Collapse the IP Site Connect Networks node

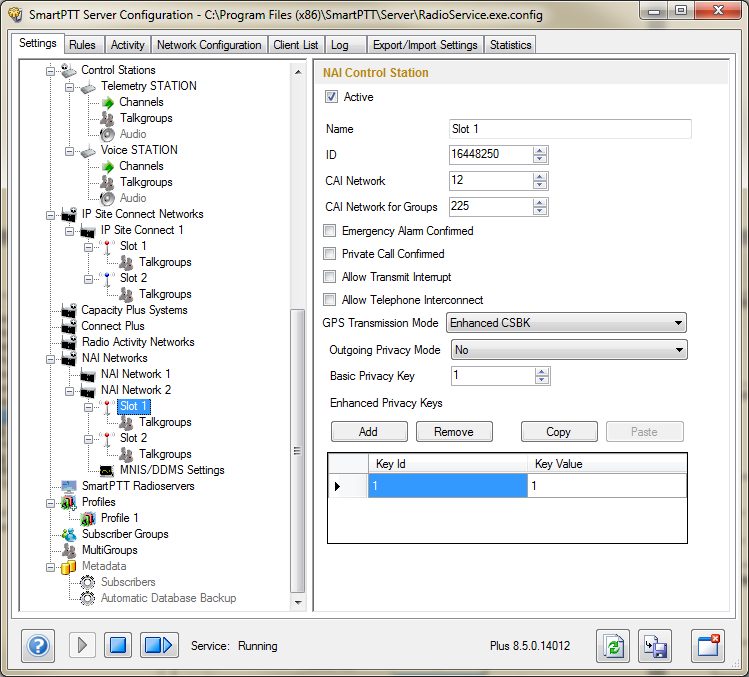[x=50, y=215]
